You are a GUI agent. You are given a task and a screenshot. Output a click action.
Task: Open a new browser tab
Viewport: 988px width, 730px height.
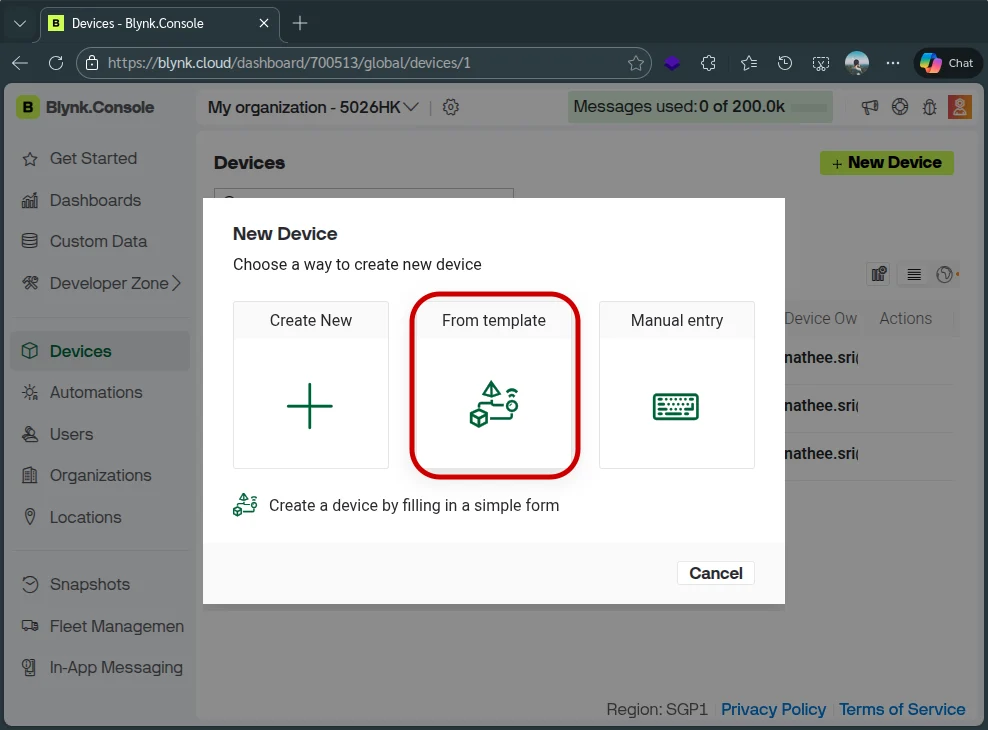300,23
